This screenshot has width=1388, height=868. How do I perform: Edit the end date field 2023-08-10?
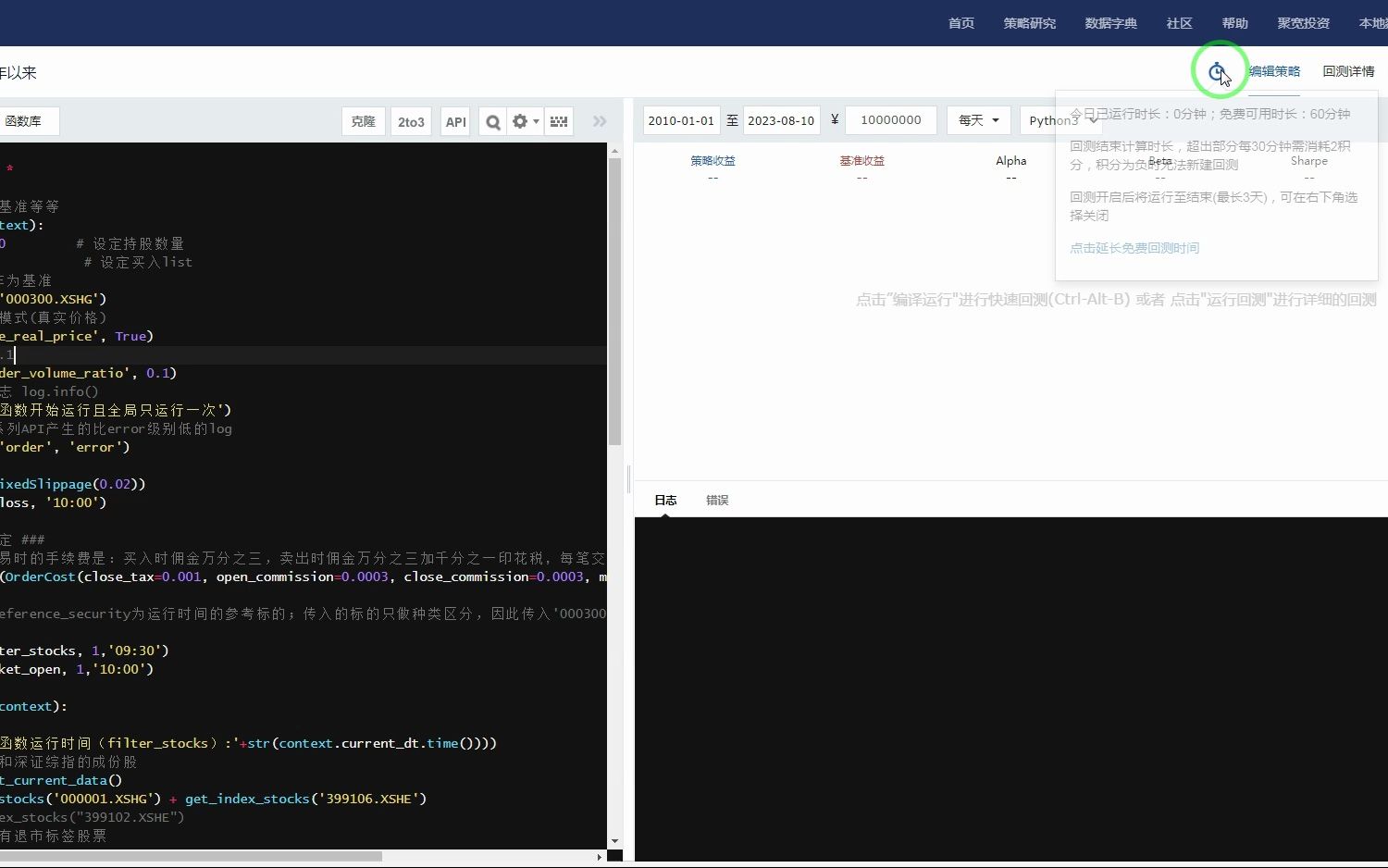(781, 120)
